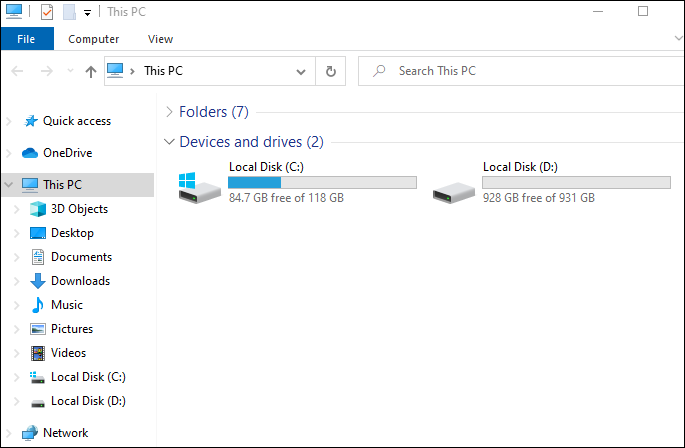
Task: Click the Properties icon in title bar
Action: tap(46, 13)
